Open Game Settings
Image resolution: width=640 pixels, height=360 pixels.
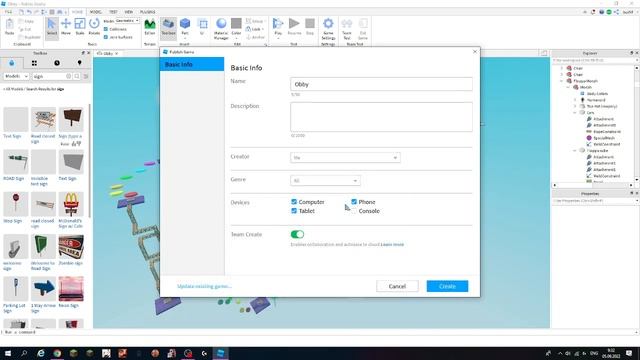[x=328, y=29]
